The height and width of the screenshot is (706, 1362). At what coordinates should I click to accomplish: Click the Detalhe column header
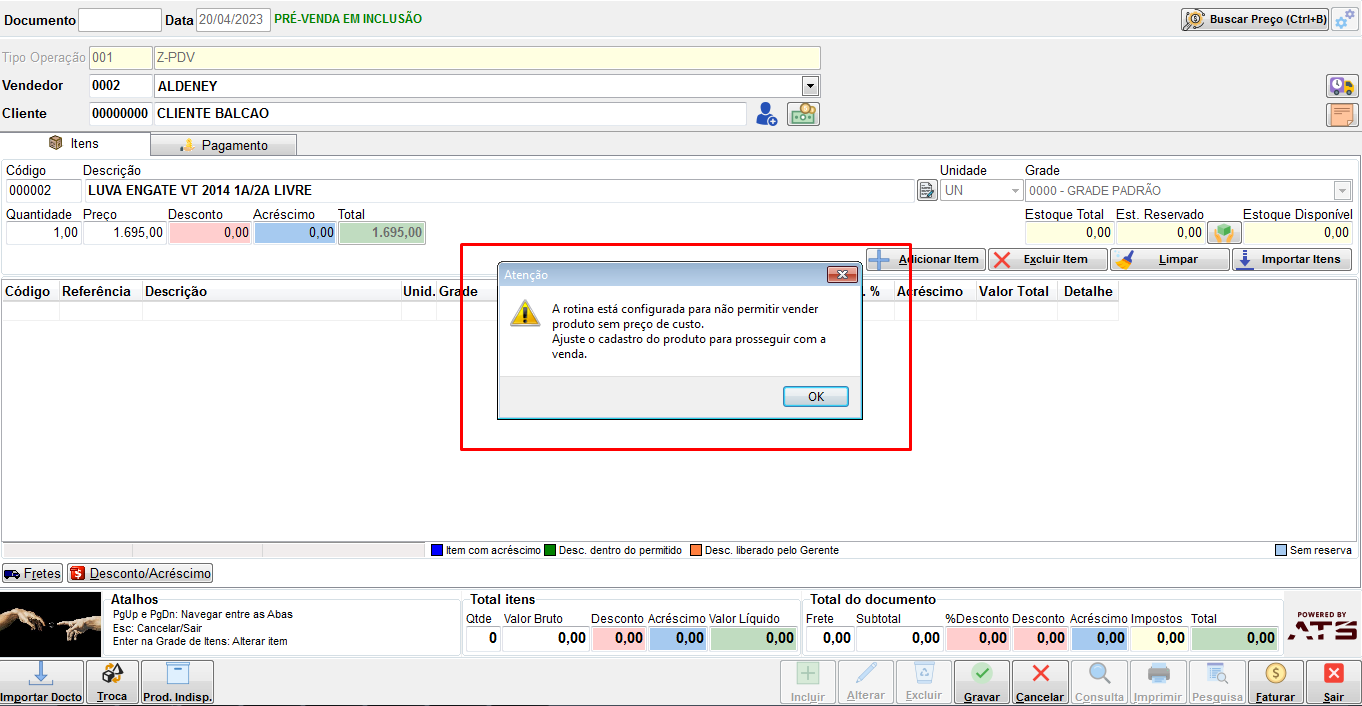(x=1088, y=291)
